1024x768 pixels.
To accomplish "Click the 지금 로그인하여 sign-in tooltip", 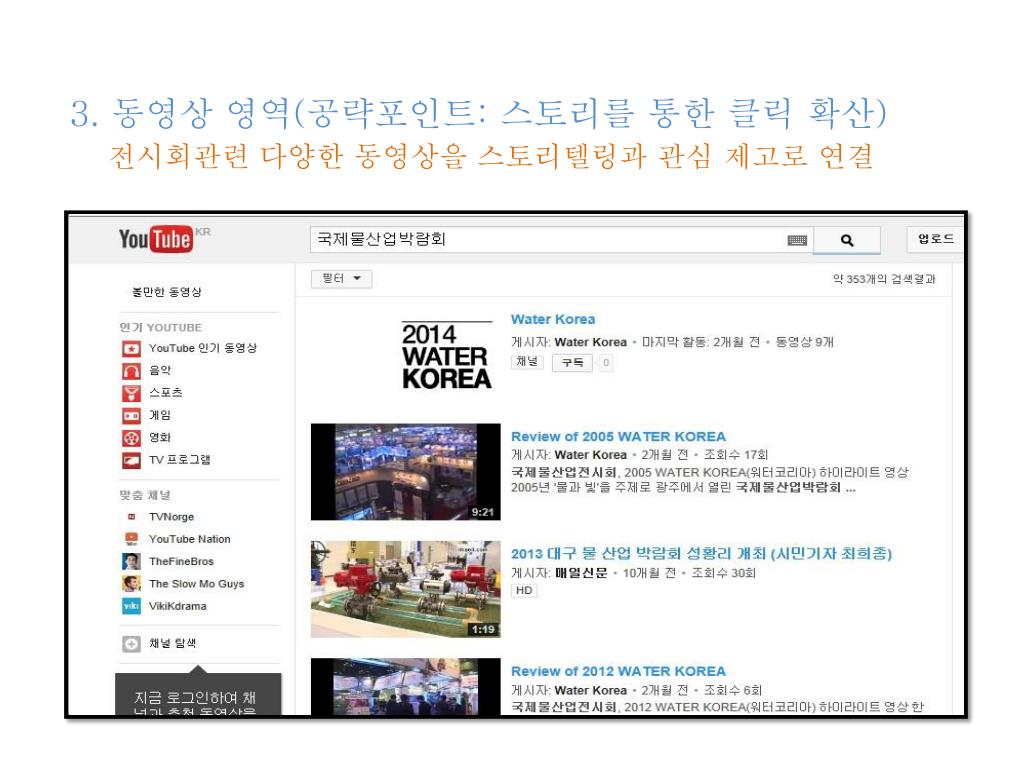I will point(198,695).
